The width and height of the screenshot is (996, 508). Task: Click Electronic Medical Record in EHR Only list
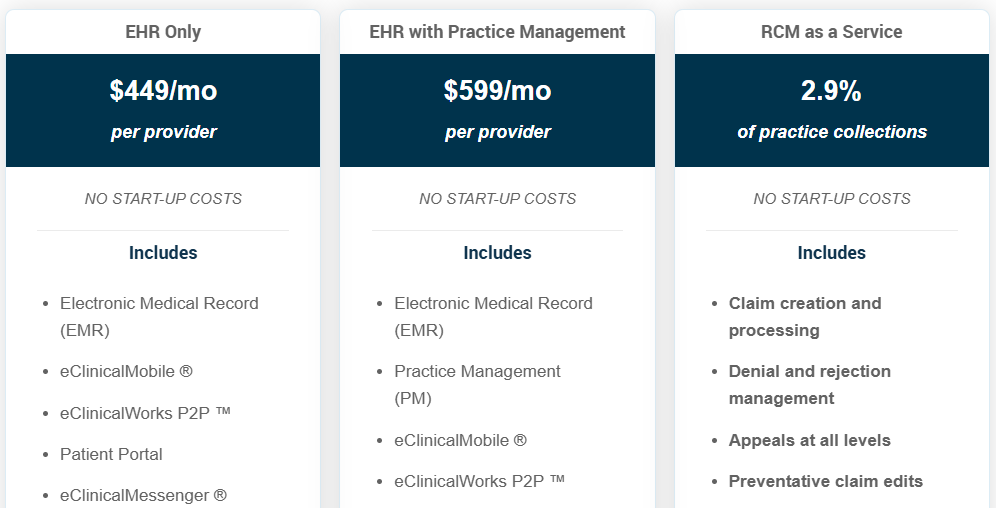tap(159, 317)
